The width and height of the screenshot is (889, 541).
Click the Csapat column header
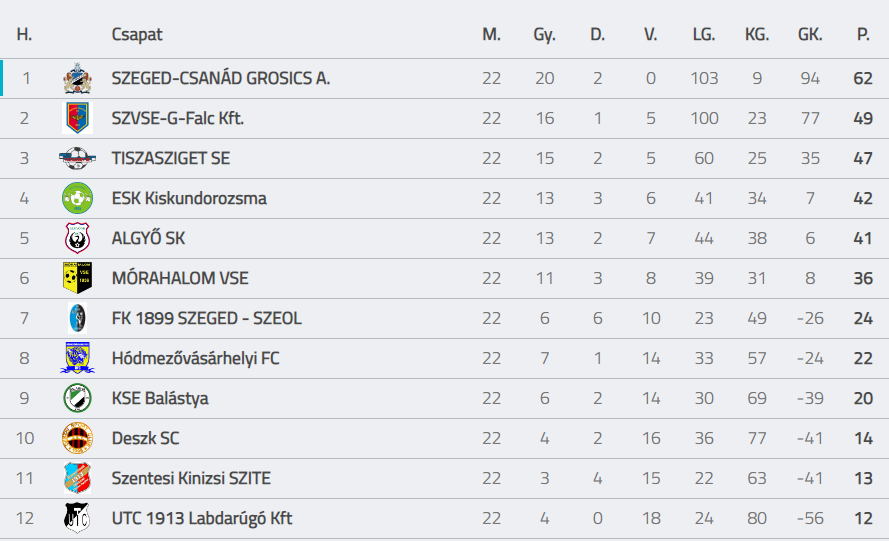point(137,34)
